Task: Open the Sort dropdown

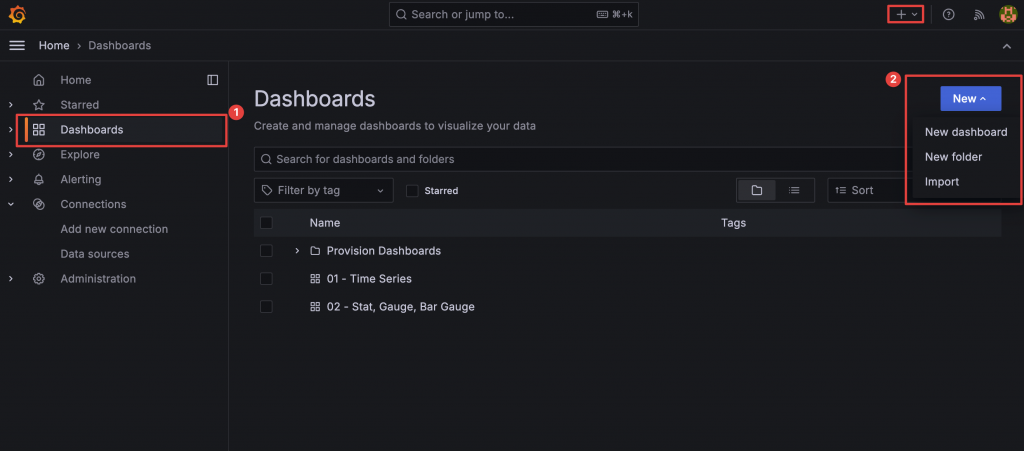Action: [x=865, y=190]
